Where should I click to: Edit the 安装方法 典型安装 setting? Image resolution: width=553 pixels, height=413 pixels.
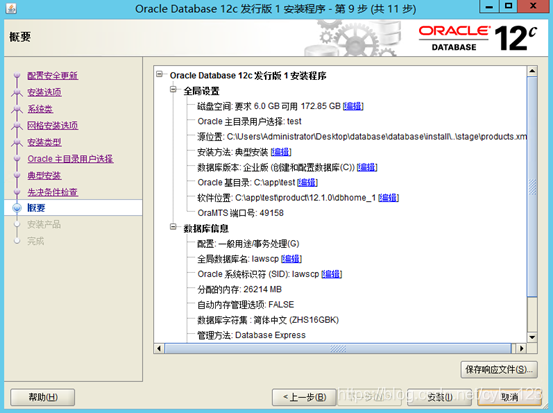coord(281,152)
